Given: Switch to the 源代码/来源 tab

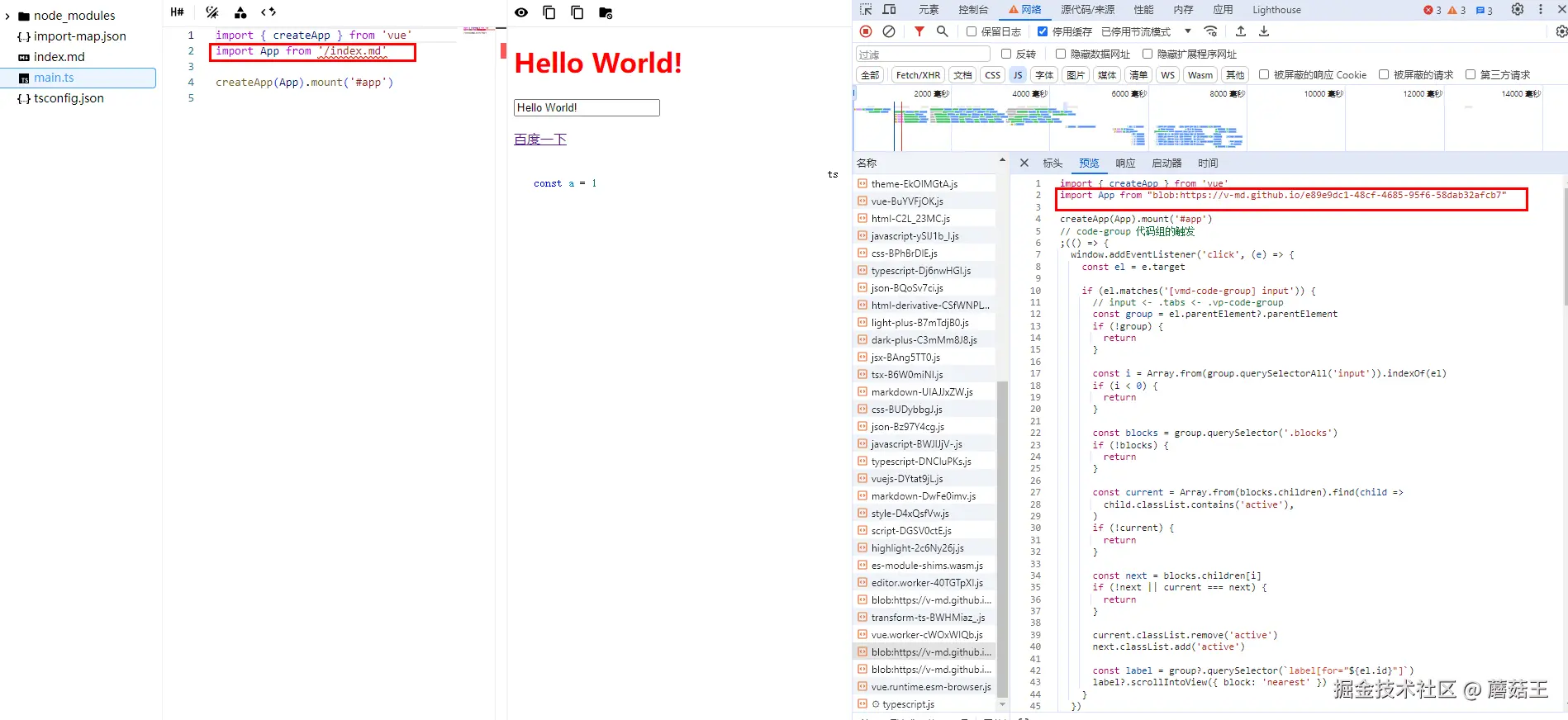Looking at the screenshot, I should click(x=1087, y=10).
